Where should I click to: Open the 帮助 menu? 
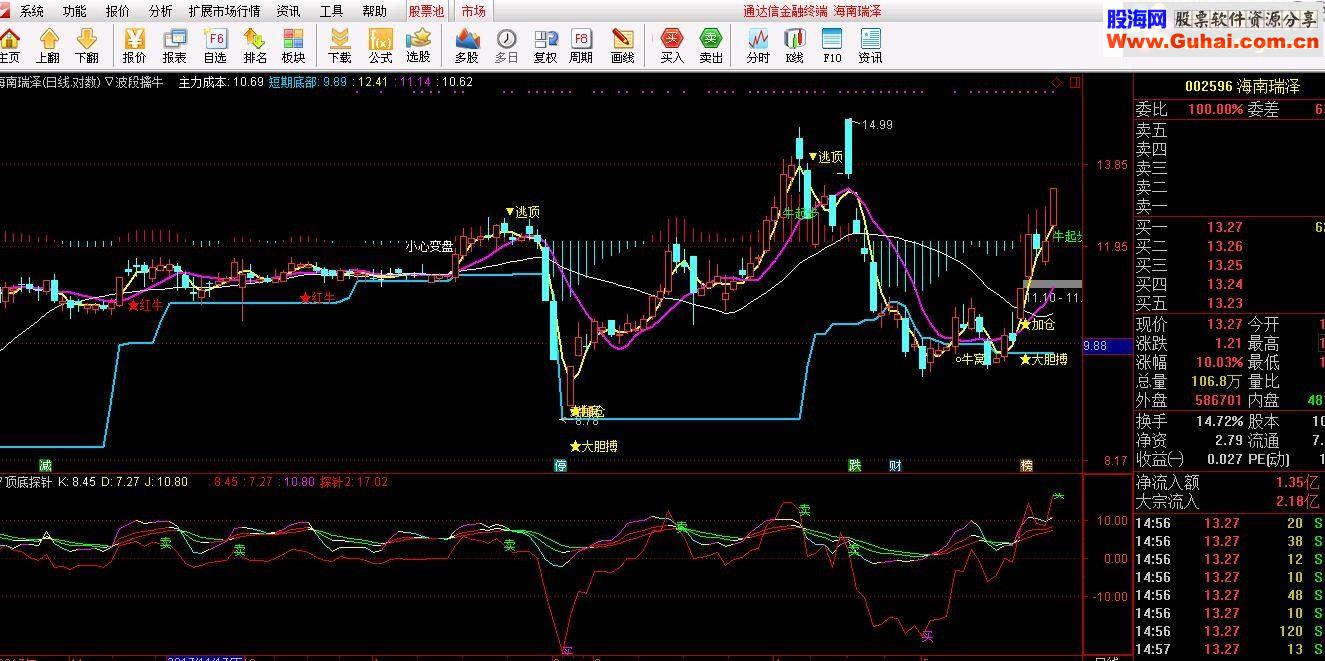(x=374, y=12)
